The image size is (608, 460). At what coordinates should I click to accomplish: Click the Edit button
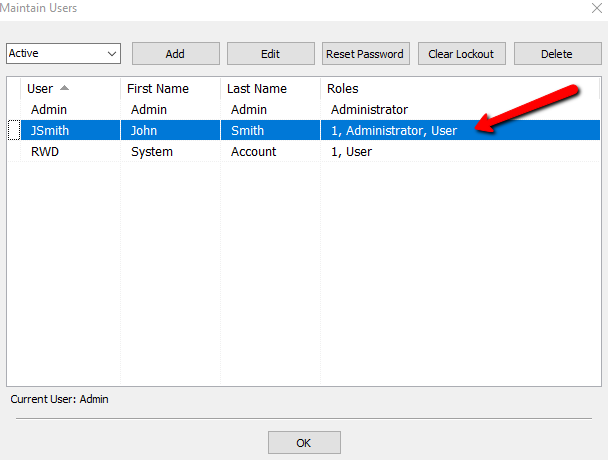[x=271, y=54]
